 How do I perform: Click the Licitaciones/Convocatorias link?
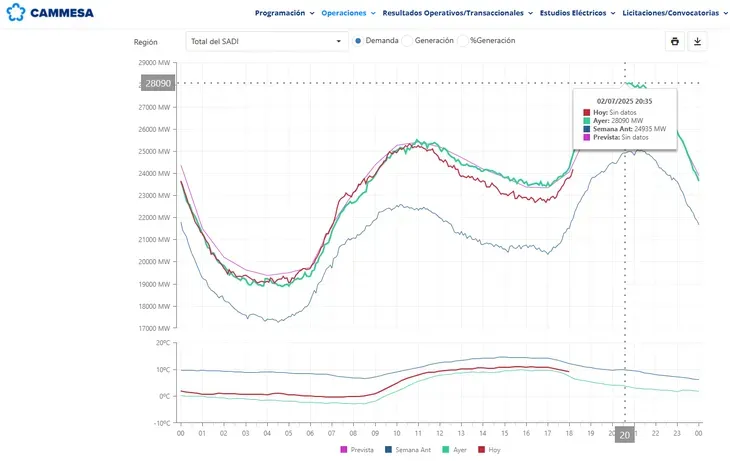point(669,13)
